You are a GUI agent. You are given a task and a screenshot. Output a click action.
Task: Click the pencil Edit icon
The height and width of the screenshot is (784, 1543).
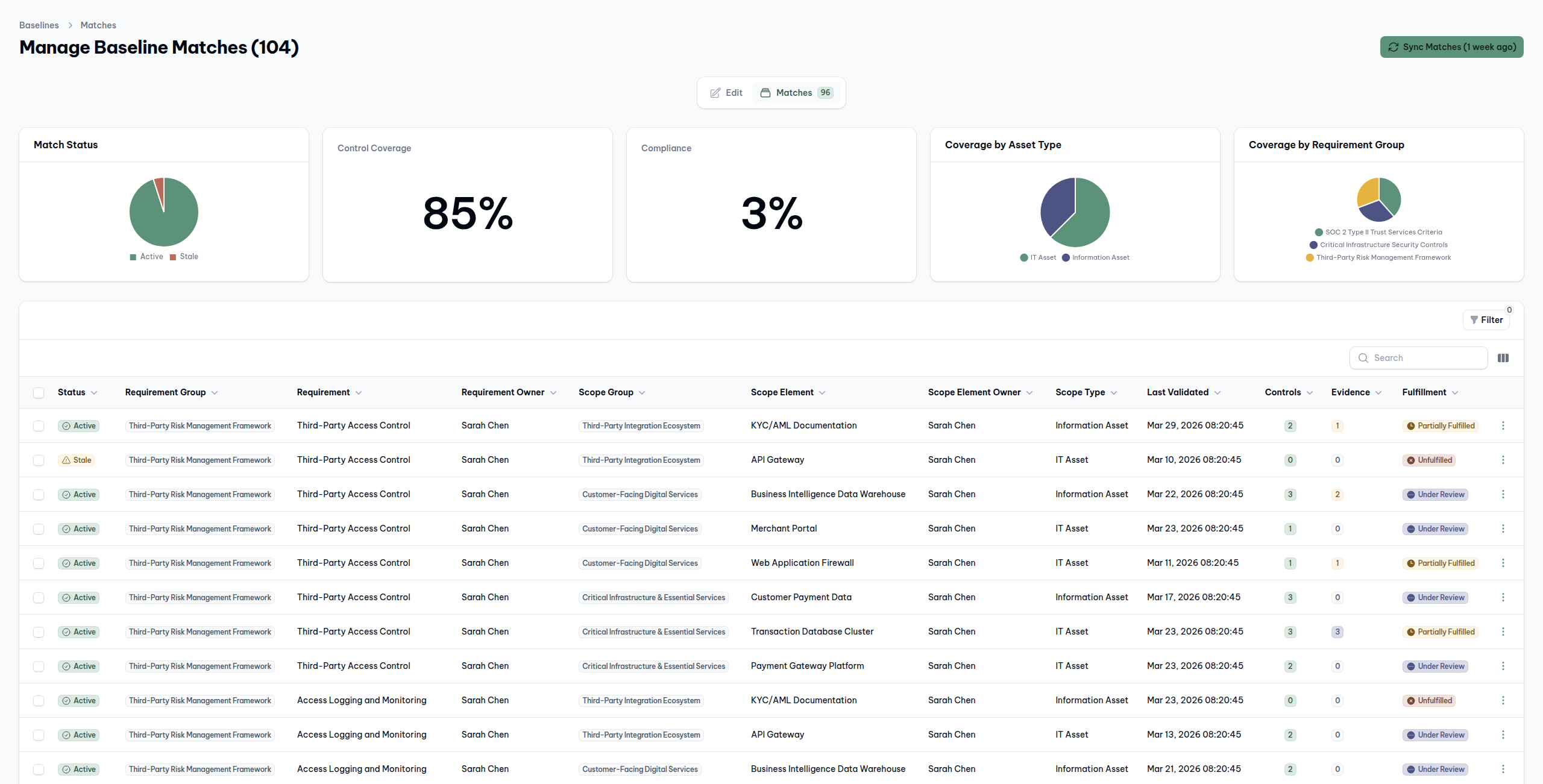coord(715,93)
